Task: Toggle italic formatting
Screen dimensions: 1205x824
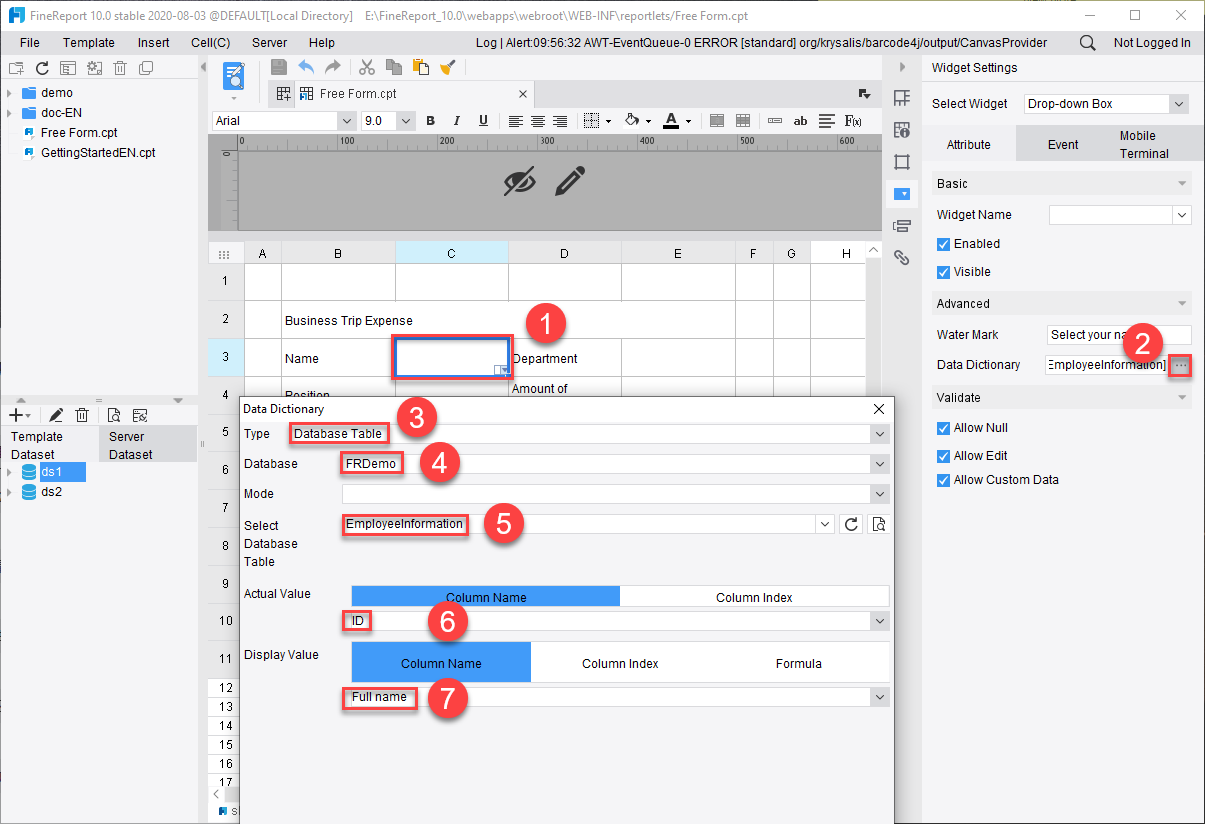Action: point(457,121)
